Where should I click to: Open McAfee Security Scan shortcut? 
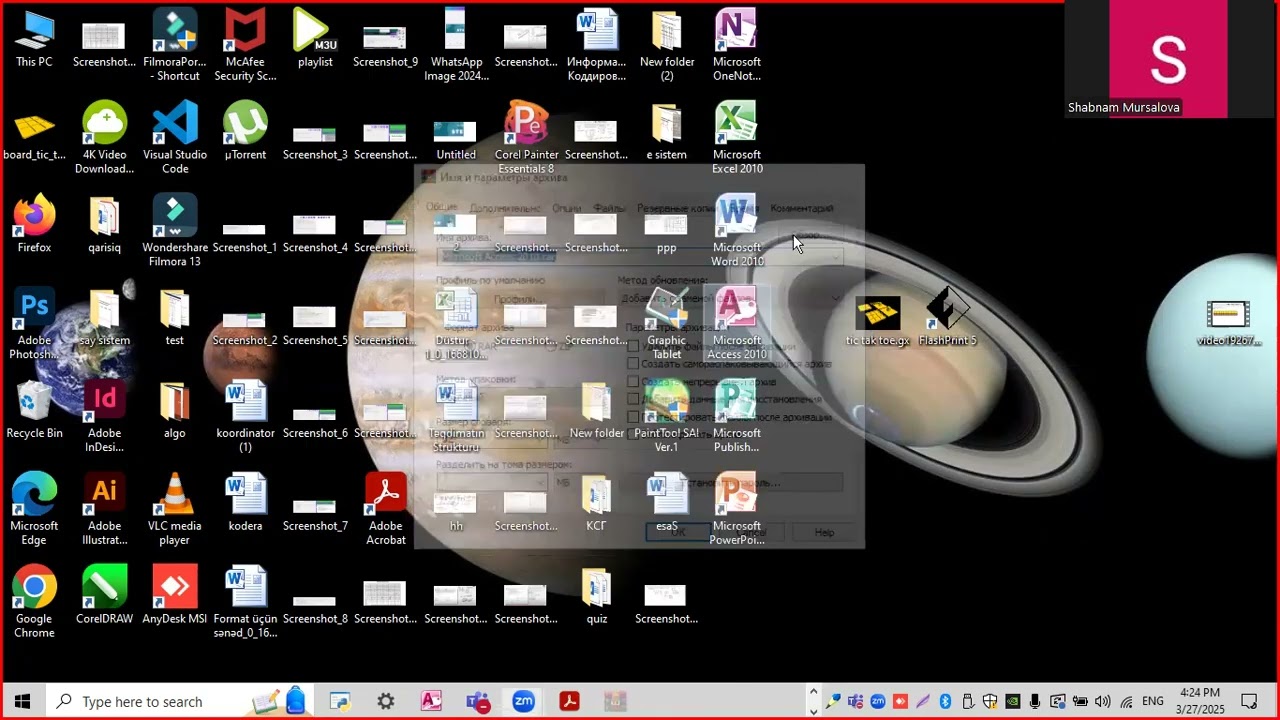point(245,45)
